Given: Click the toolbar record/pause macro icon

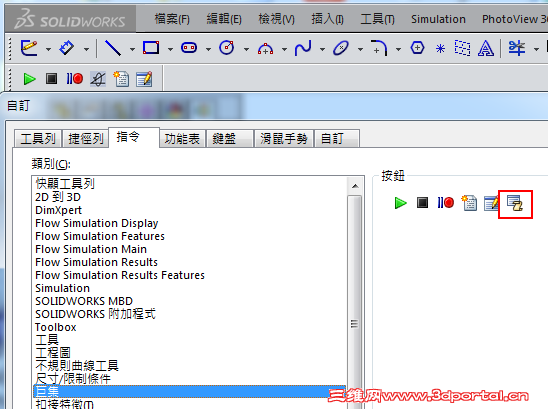Looking at the screenshot, I should (74, 79).
